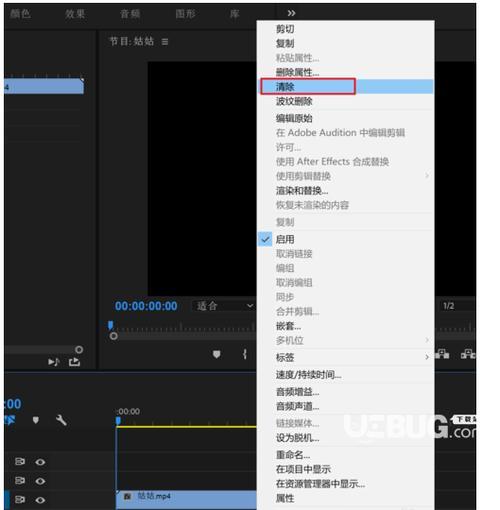The width and height of the screenshot is (500, 510).
Task: Switch to the 效果 workspace tab
Action: coord(75,14)
